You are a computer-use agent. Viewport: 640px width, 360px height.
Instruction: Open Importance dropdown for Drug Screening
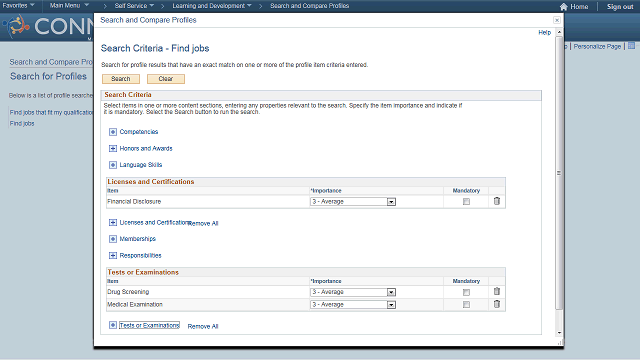click(x=353, y=292)
